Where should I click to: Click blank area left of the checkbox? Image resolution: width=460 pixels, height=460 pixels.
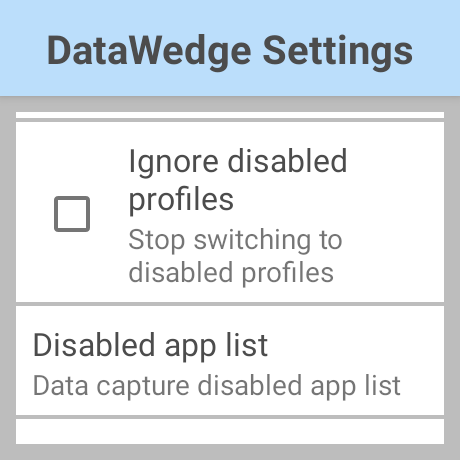click(x=35, y=214)
